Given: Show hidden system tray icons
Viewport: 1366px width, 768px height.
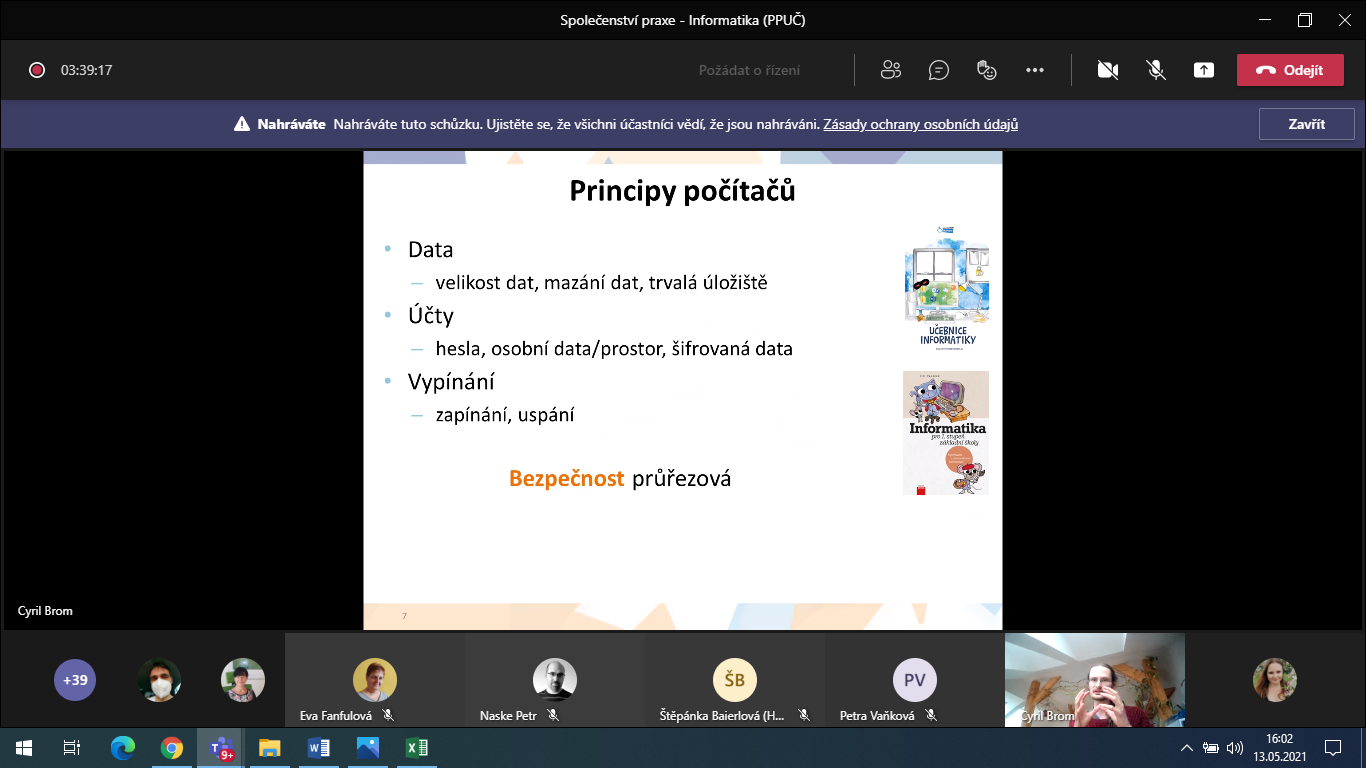Looking at the screenshot, I should [1187, 747].
